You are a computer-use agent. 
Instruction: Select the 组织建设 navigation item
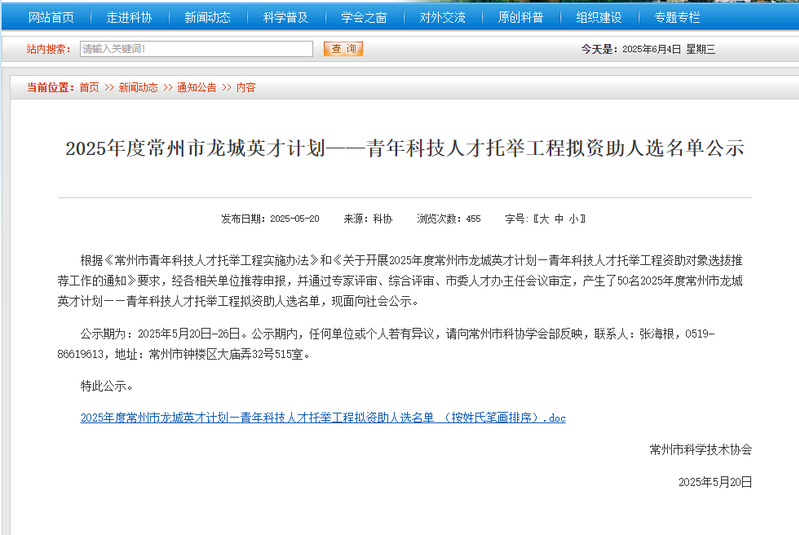pos(598,17)
